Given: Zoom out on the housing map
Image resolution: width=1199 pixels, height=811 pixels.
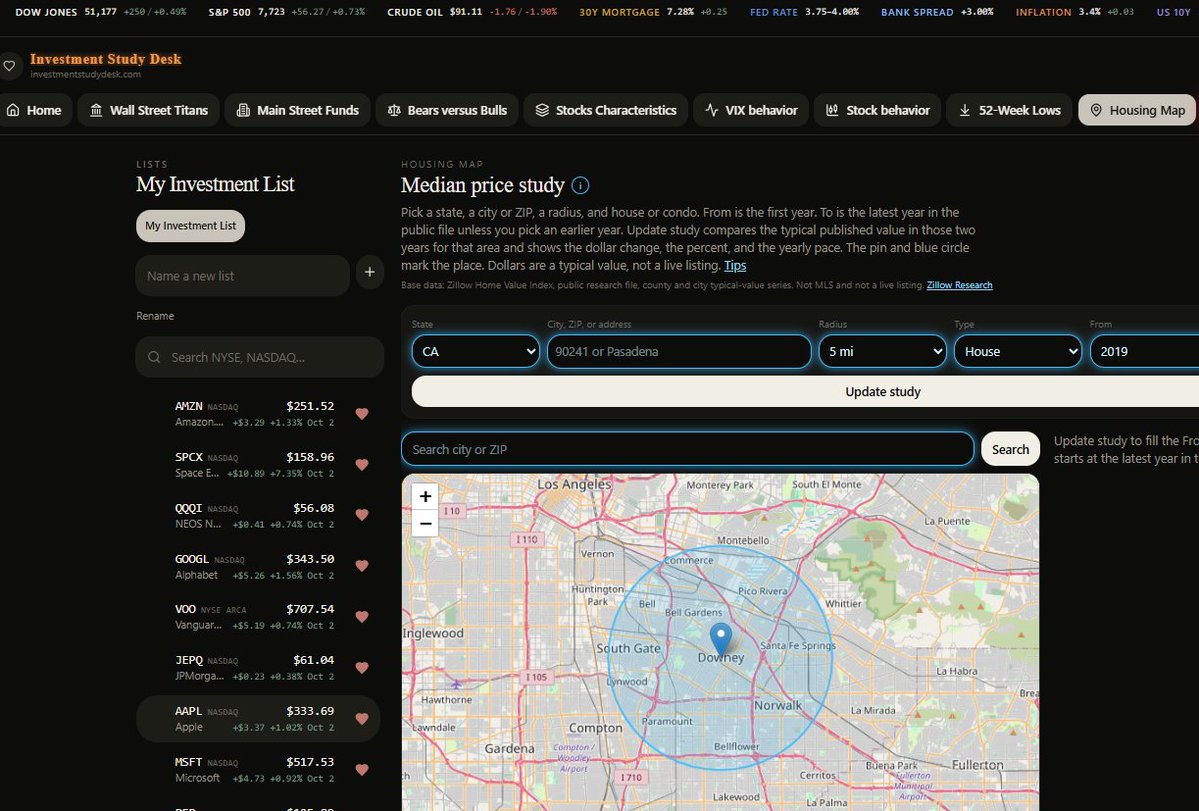Looking at the screenshot, I should [x=425, y=524].
